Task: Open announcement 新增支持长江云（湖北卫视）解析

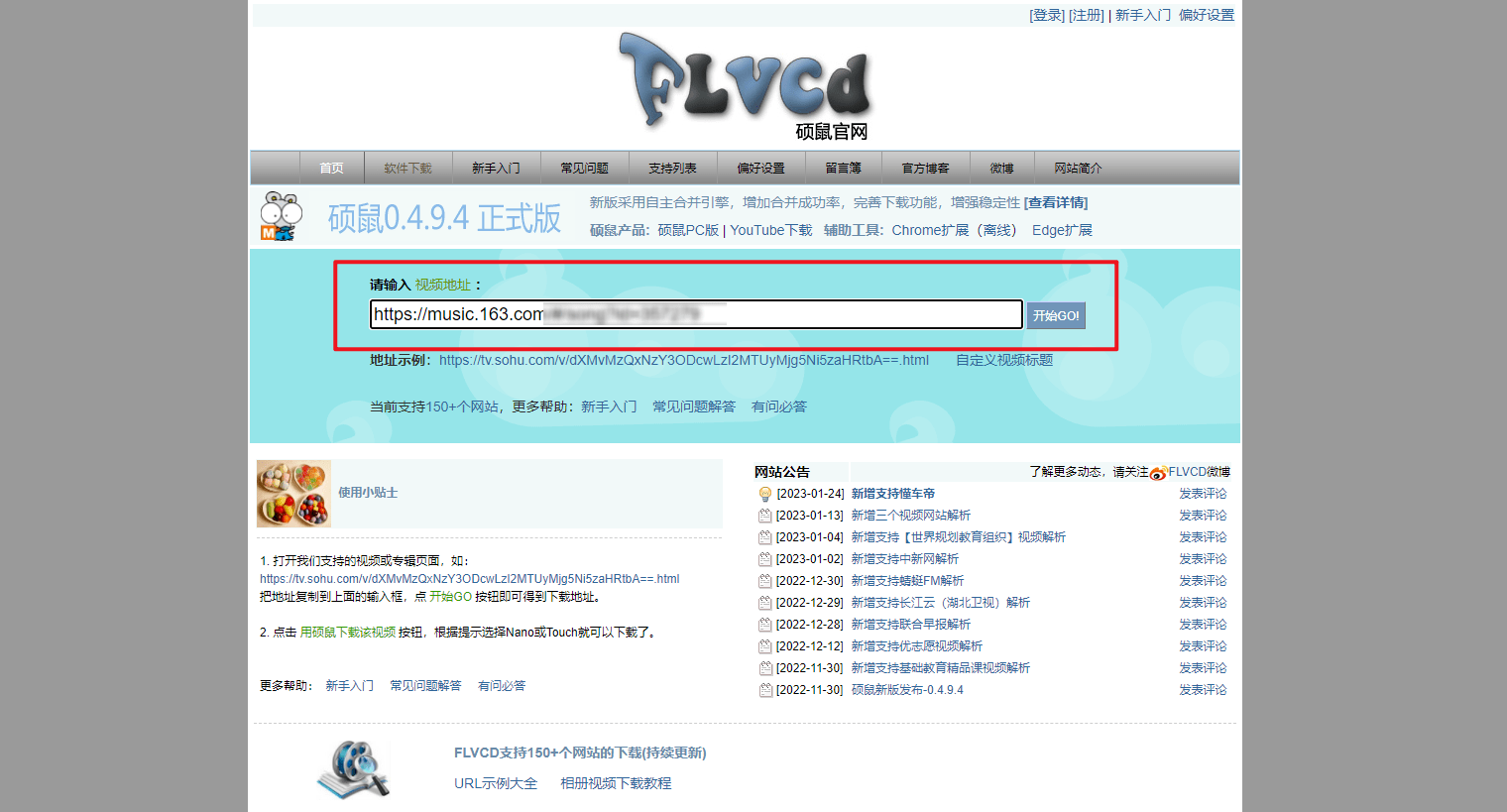Action: (941, 603)
